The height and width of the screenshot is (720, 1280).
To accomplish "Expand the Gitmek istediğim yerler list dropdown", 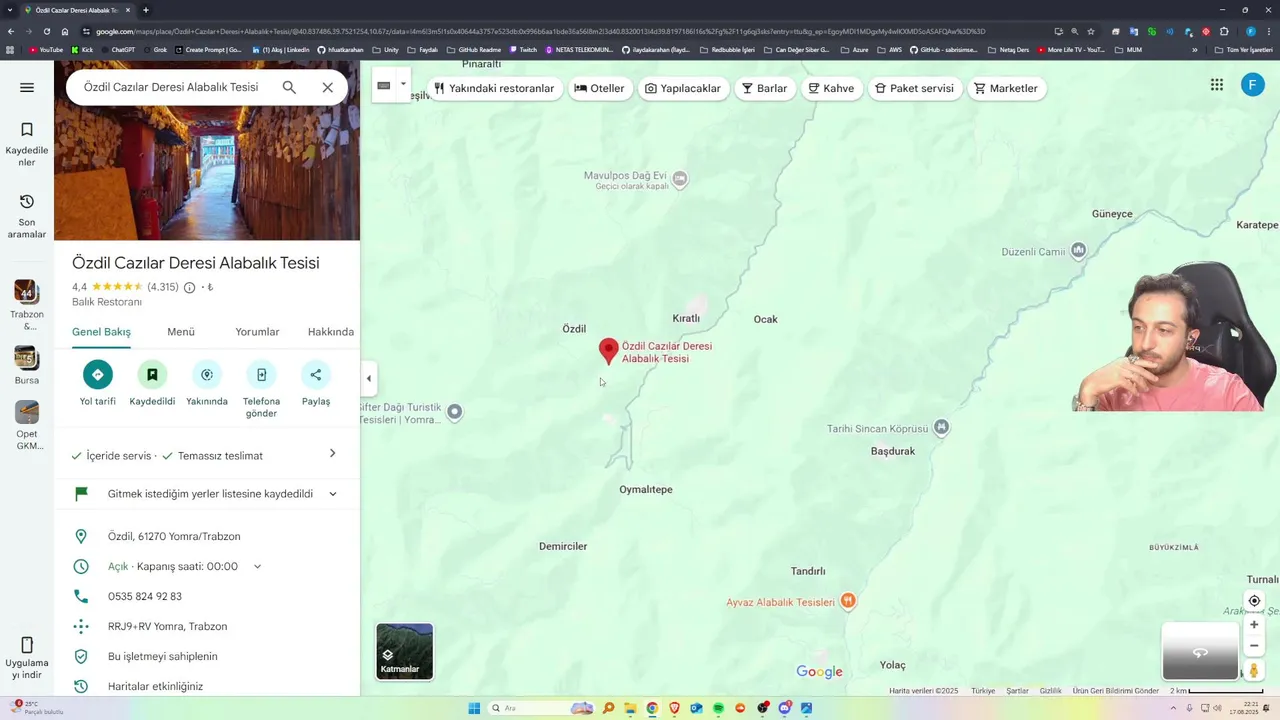I will pyautogui.click(x=333, y=494).
